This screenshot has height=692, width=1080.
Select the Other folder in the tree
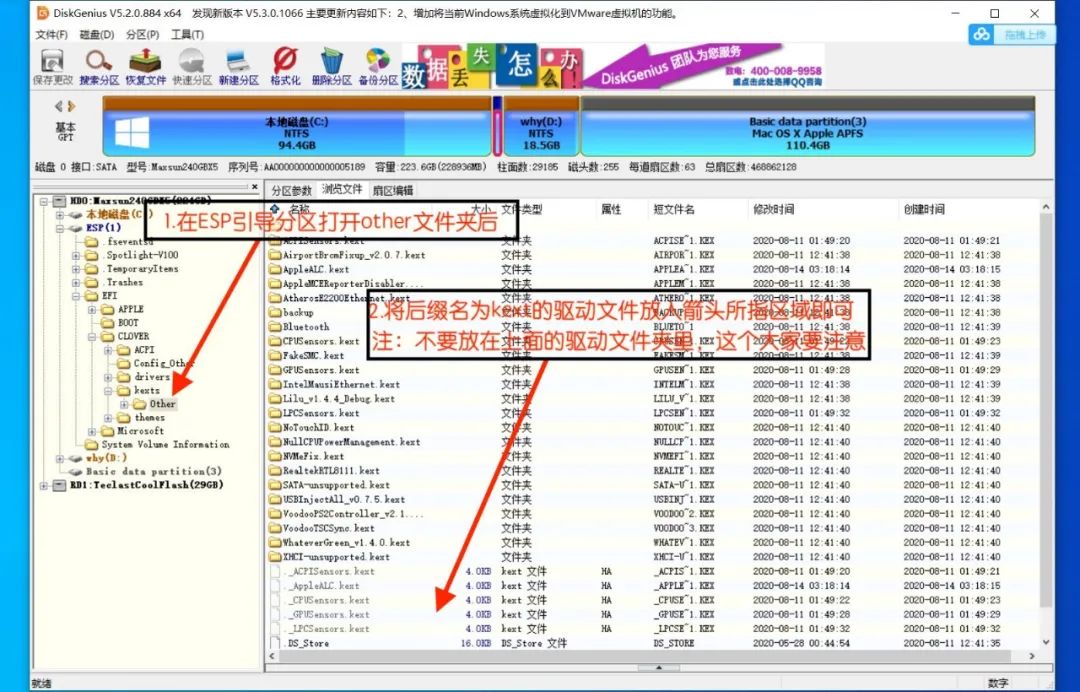click(163, 404)
